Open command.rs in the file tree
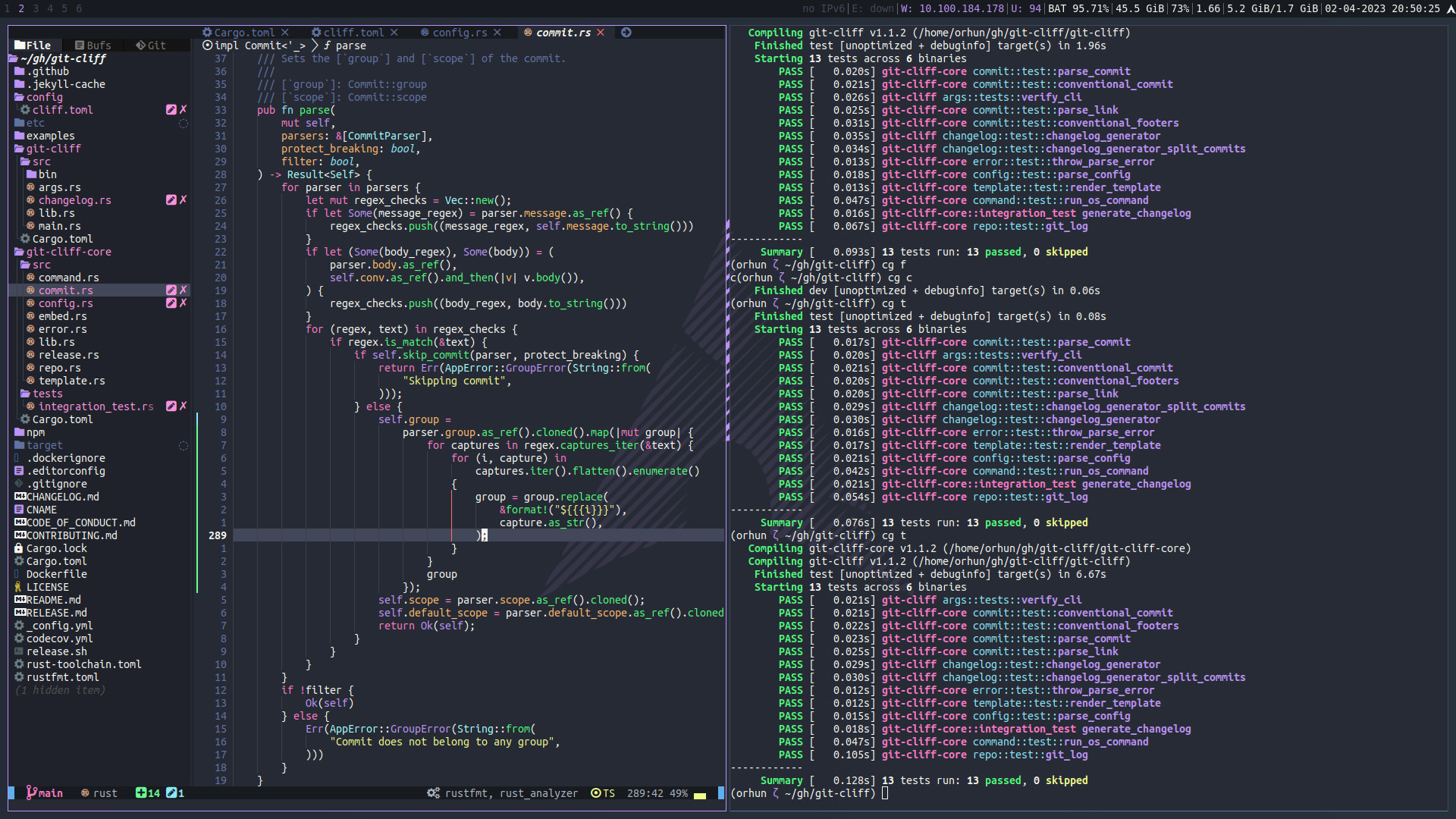The width and height of the screenshot is (1456, 819). [68, 278]
